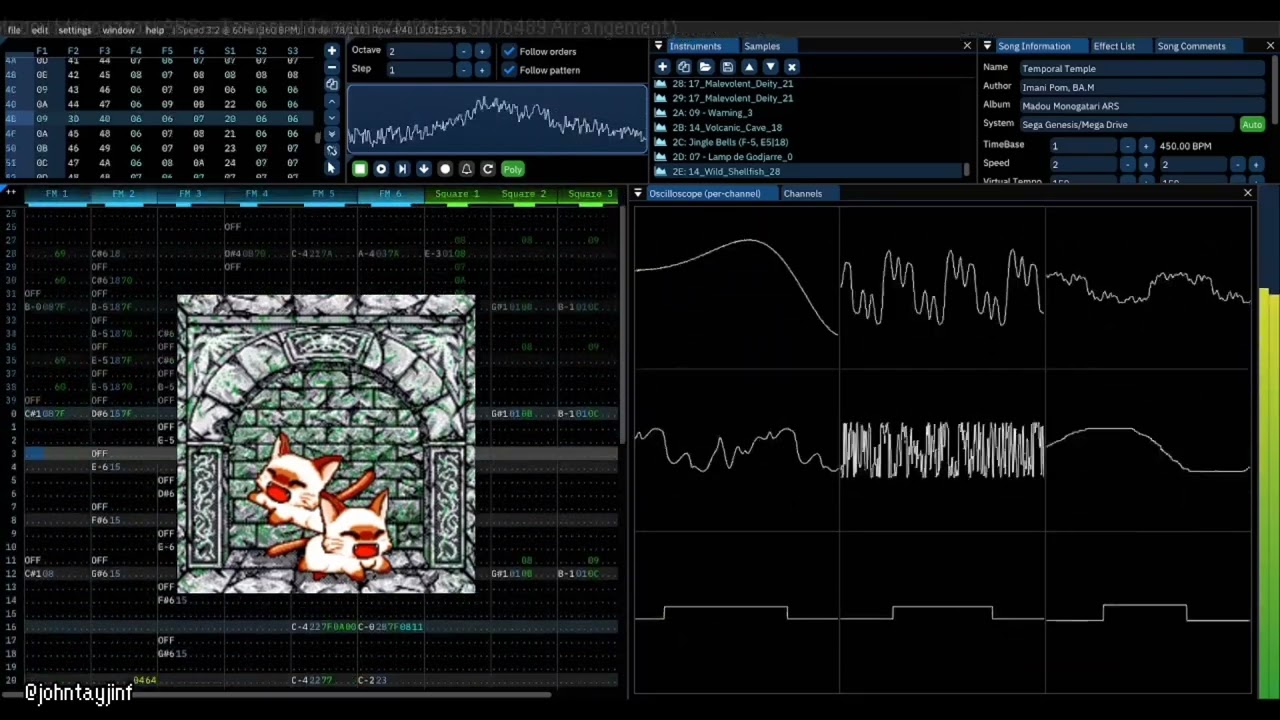Increase Step with plus button

482,70
